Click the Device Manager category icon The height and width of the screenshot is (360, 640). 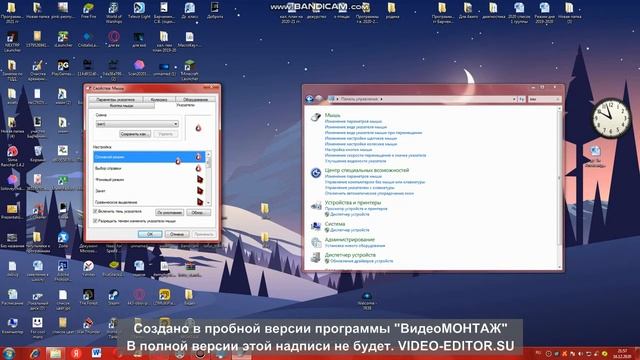click(316, 258)
